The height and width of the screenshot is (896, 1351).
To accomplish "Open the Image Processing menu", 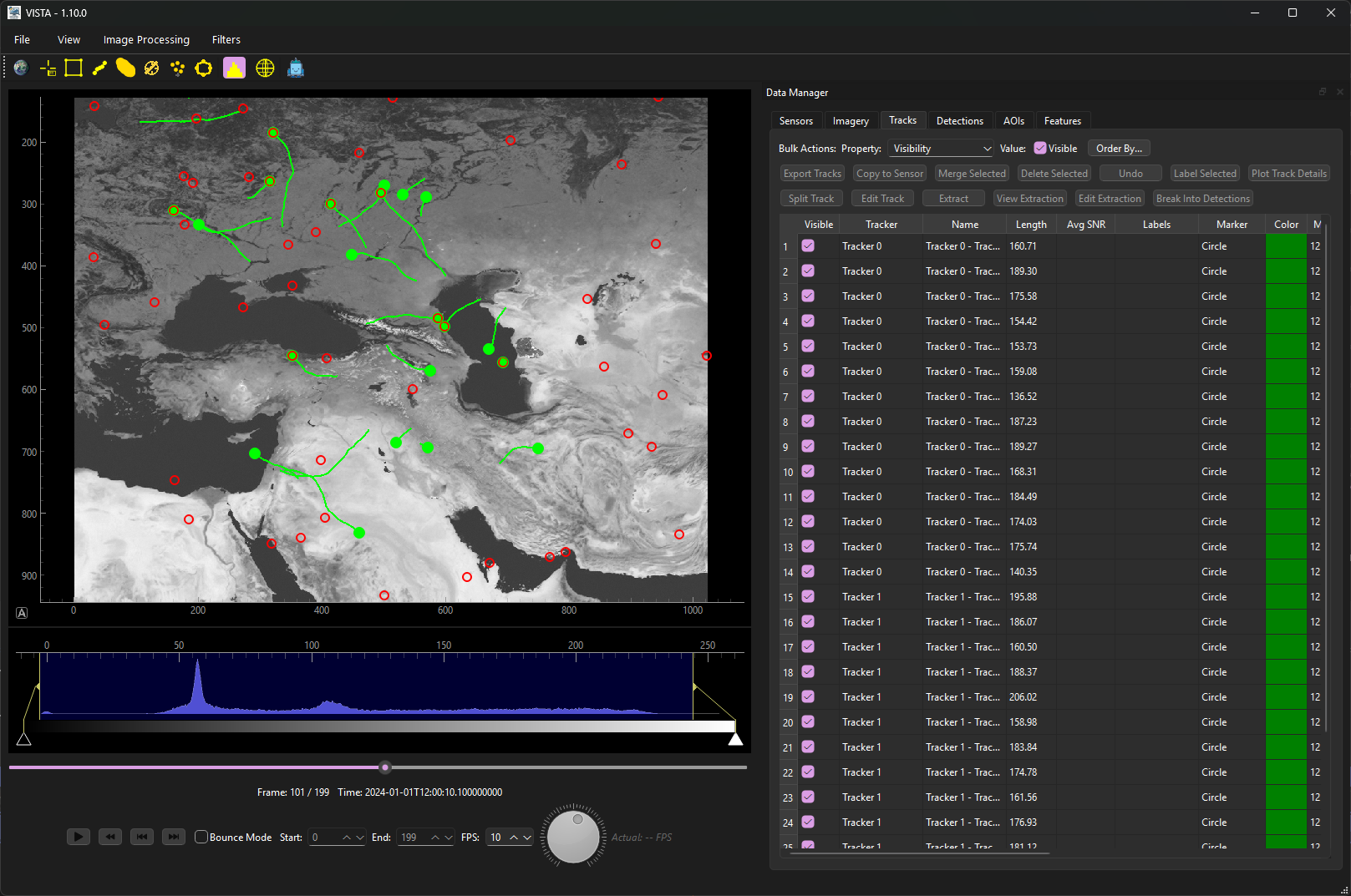I will [x=146, y=39].
